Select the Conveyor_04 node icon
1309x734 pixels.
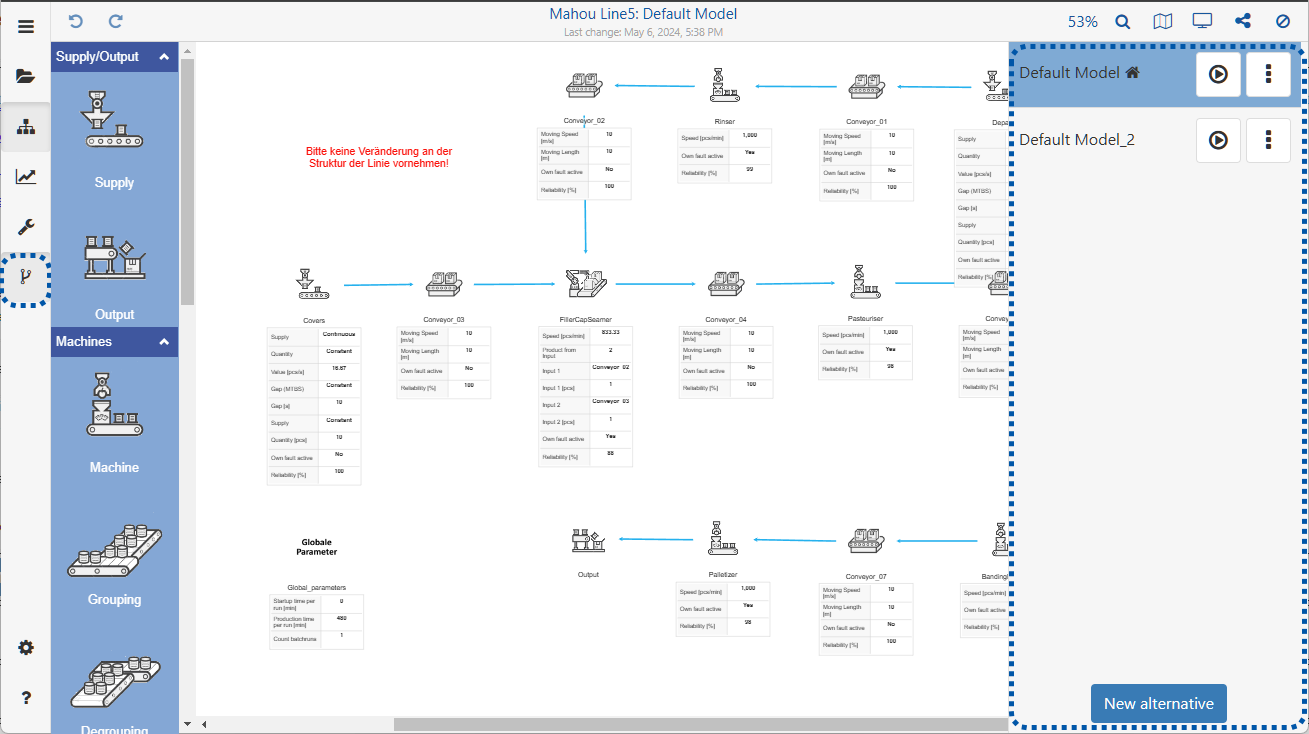pyautogui.click(x=726, y=284)
